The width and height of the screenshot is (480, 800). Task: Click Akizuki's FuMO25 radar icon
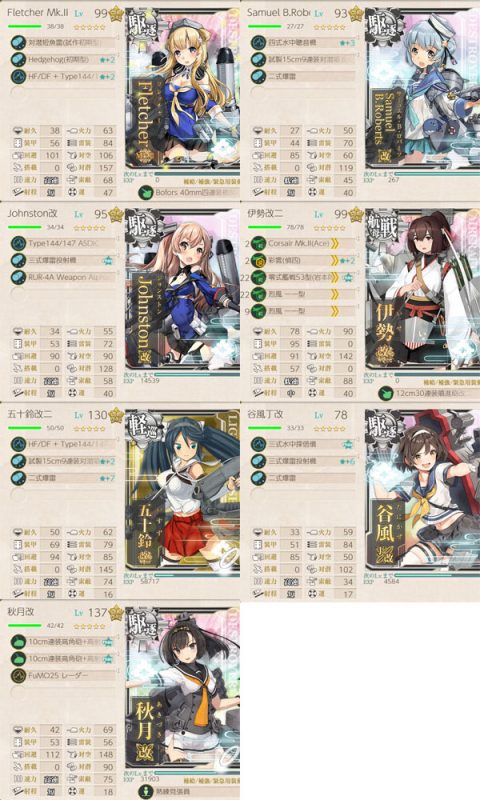pos(18,676)
